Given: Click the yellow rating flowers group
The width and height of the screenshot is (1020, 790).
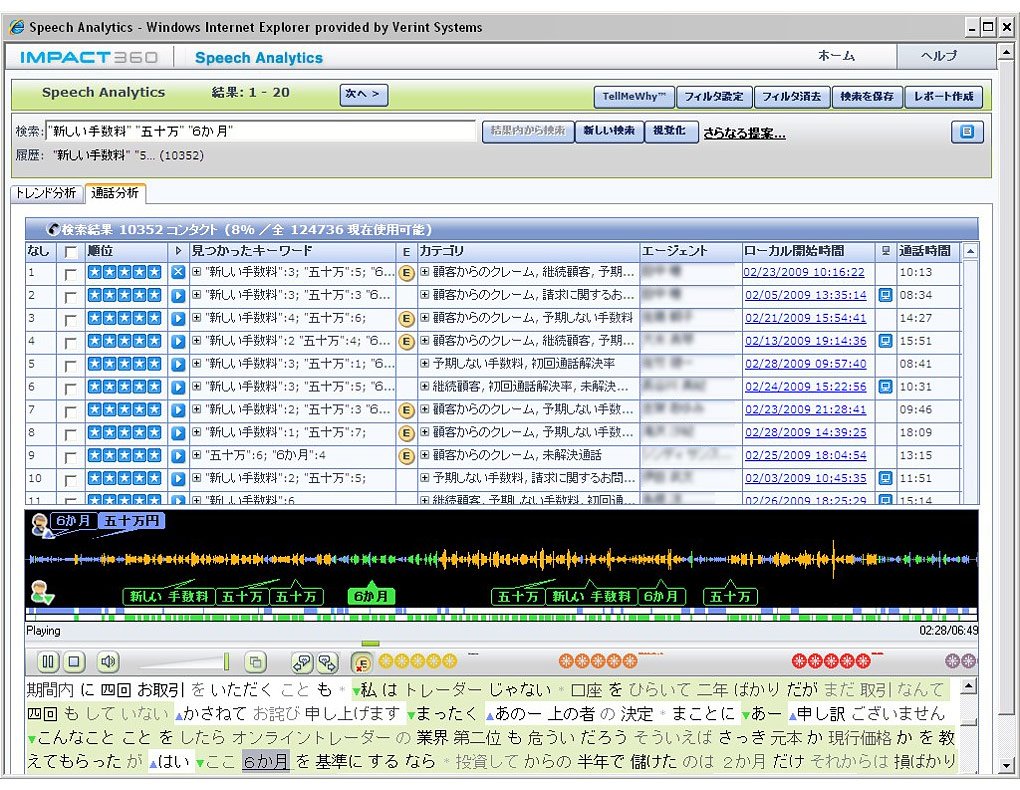Looking at the screenshot, I should tap(418, 662).
